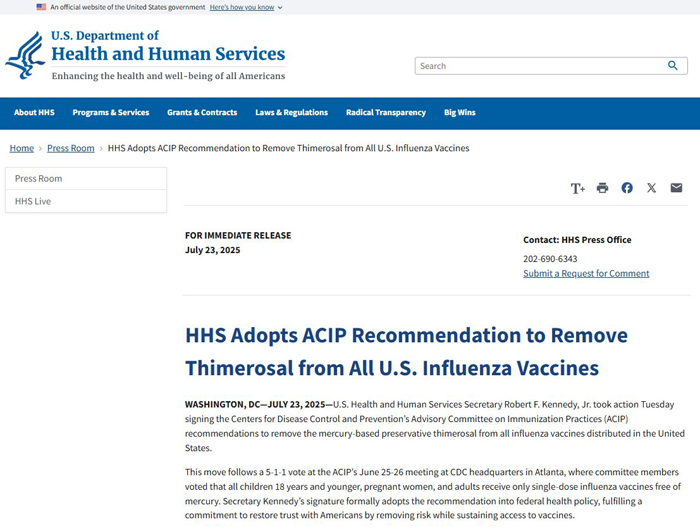This screenshot has width=700, height=529.
Task: Click the print page icon
Action: tap(602, 188)
